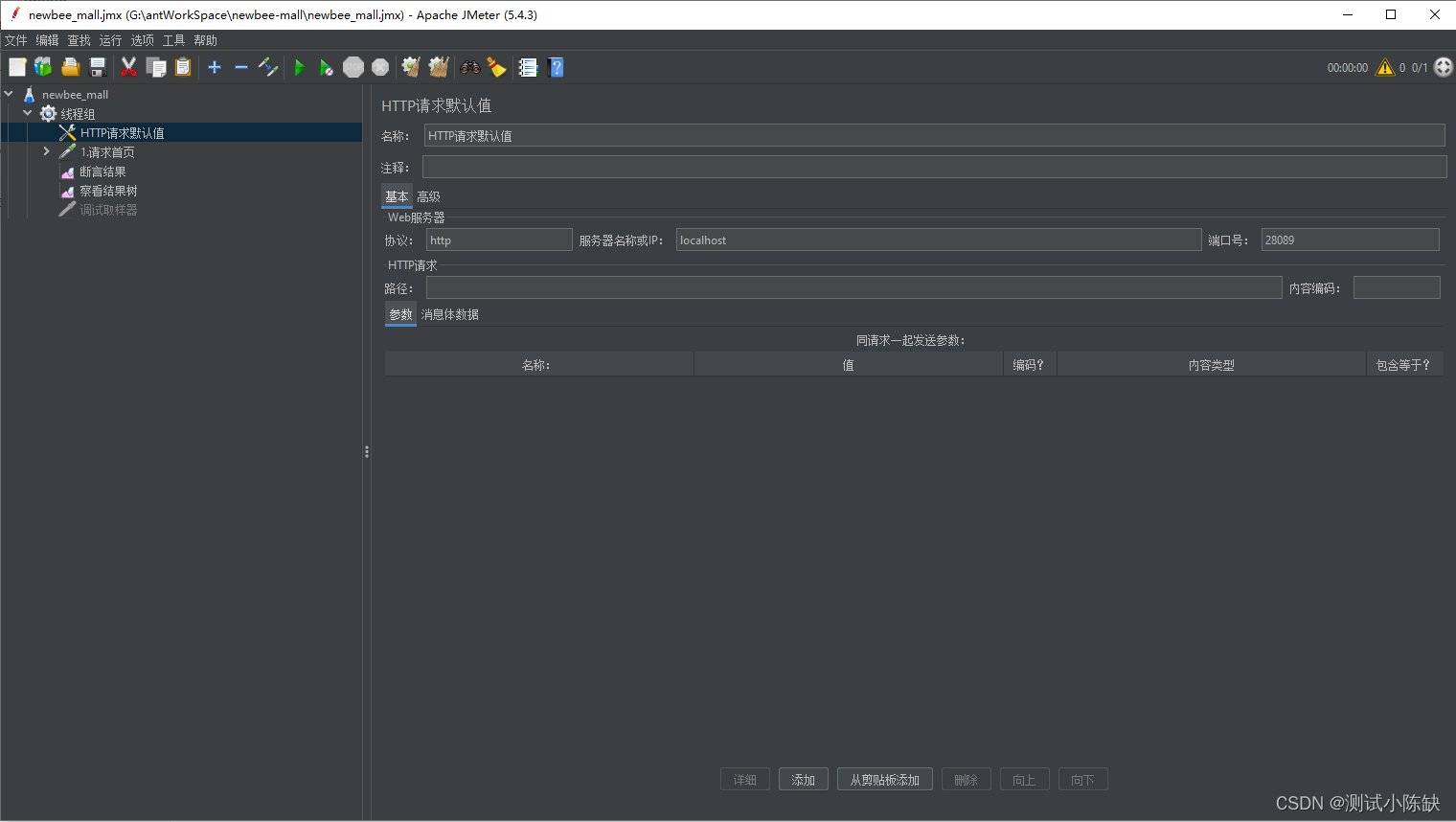
Task: Click the split pane divider handle
Action: coord(367,451)
